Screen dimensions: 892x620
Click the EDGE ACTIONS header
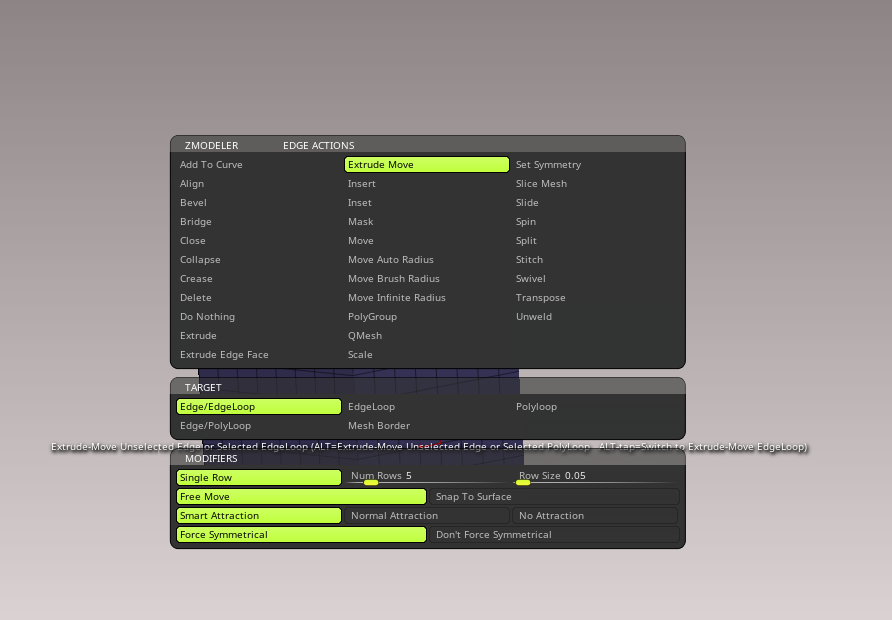pos(319,146)
